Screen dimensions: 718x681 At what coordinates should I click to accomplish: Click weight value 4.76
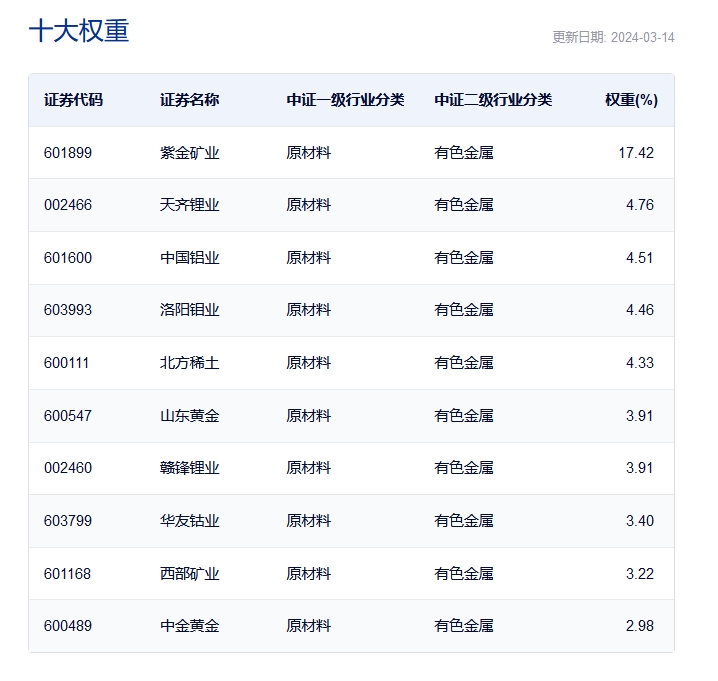(640, 205)
